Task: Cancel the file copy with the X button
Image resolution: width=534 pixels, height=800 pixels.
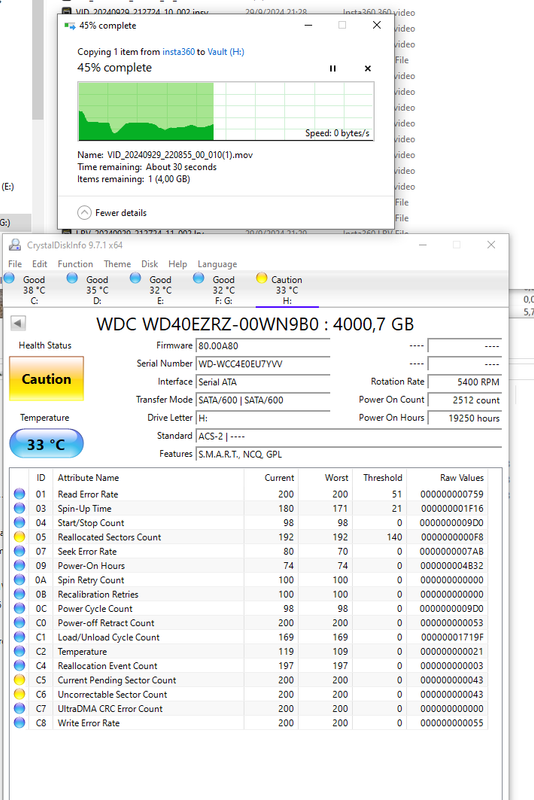Action: tap(368, 68)
